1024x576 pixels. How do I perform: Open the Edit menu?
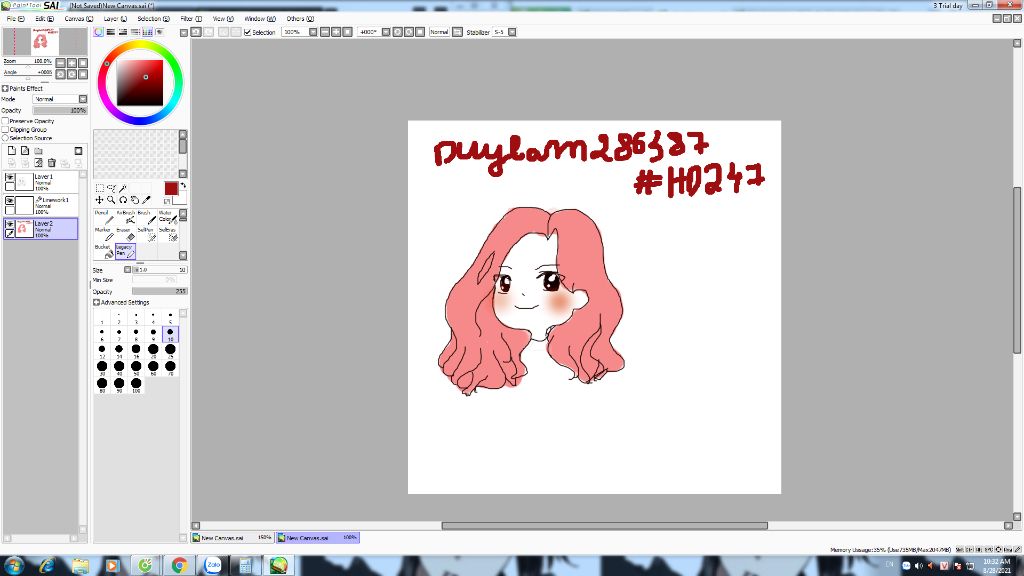point(44,19)
